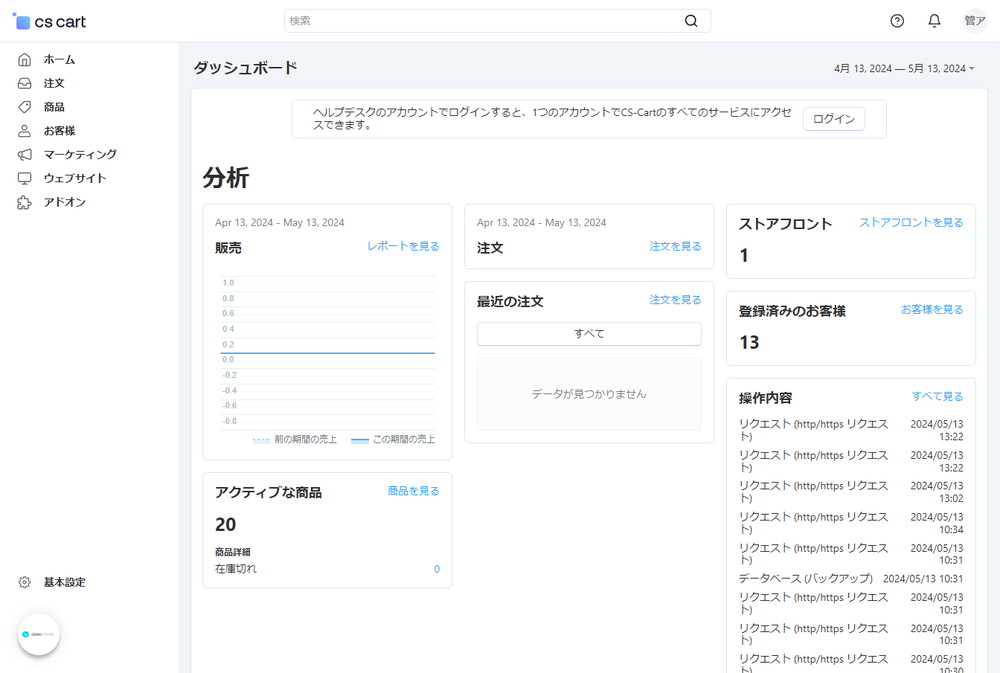Click the 商品を見る link

point(413,491)
